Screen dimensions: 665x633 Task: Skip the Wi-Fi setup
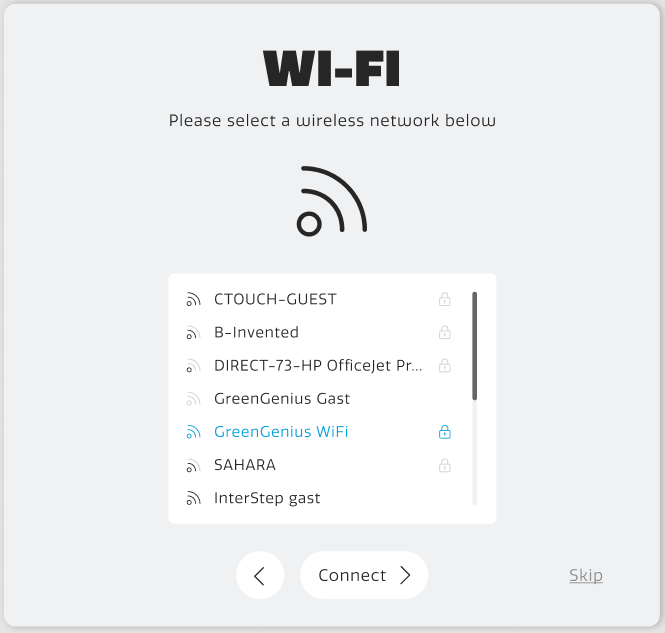pos(586,575)
